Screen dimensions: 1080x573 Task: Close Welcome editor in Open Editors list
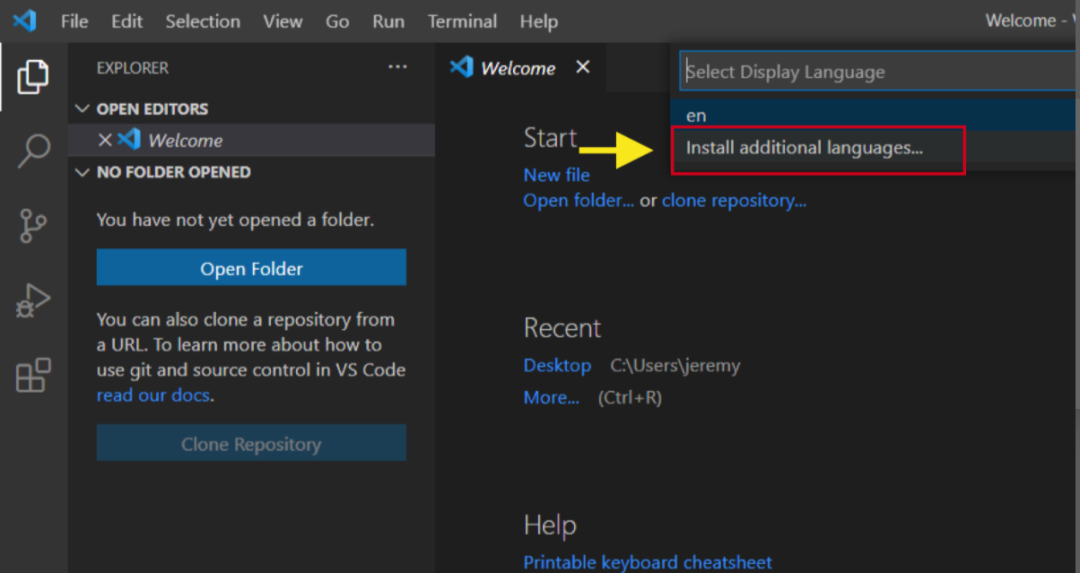[x=105, y=140]
